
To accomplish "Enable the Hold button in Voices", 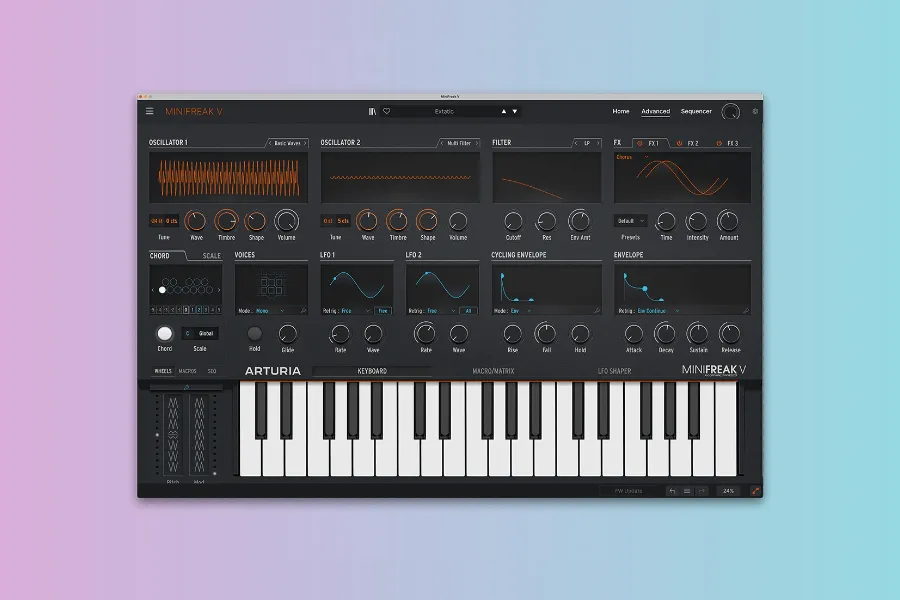I will click(x=255, y=334).
